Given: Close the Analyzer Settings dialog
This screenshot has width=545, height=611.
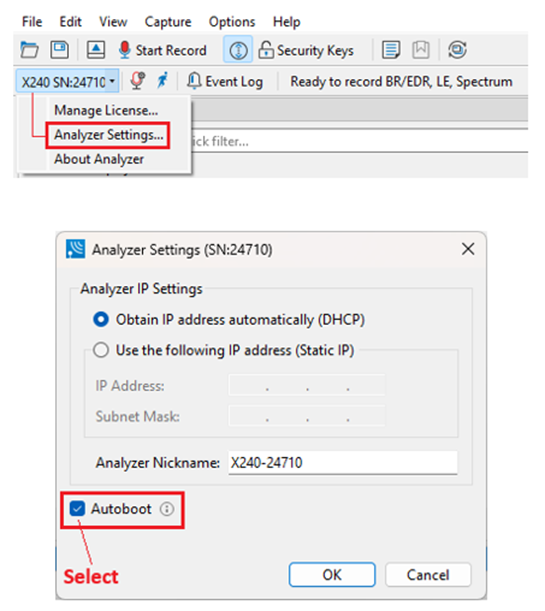Looking at the screenshot, I should 468,249.
